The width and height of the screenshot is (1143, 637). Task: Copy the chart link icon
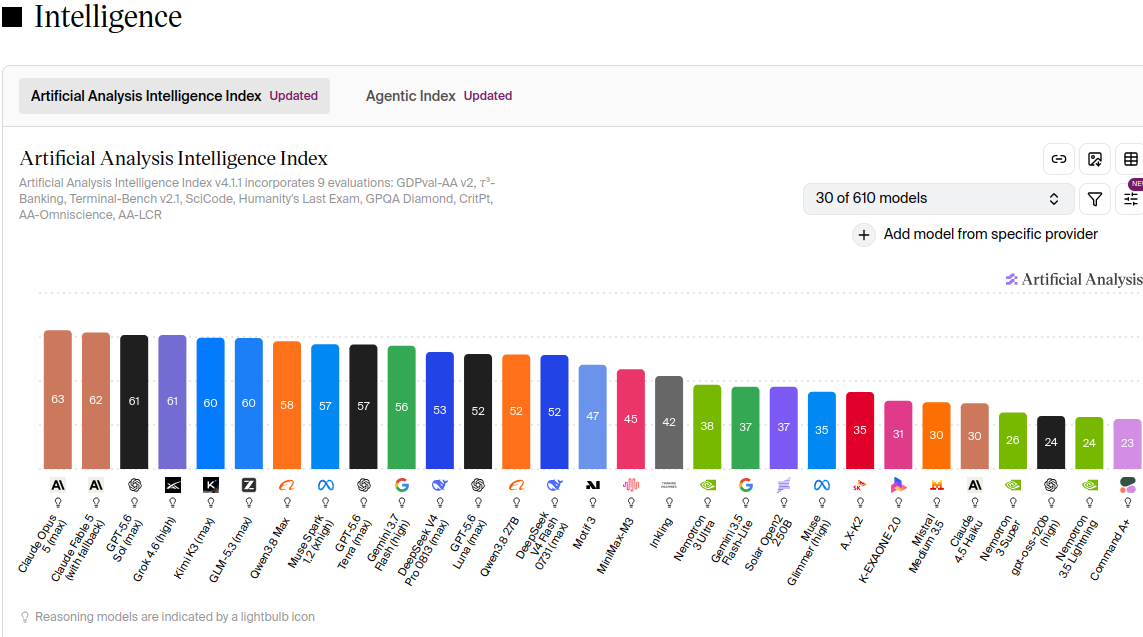(1059, 159)
